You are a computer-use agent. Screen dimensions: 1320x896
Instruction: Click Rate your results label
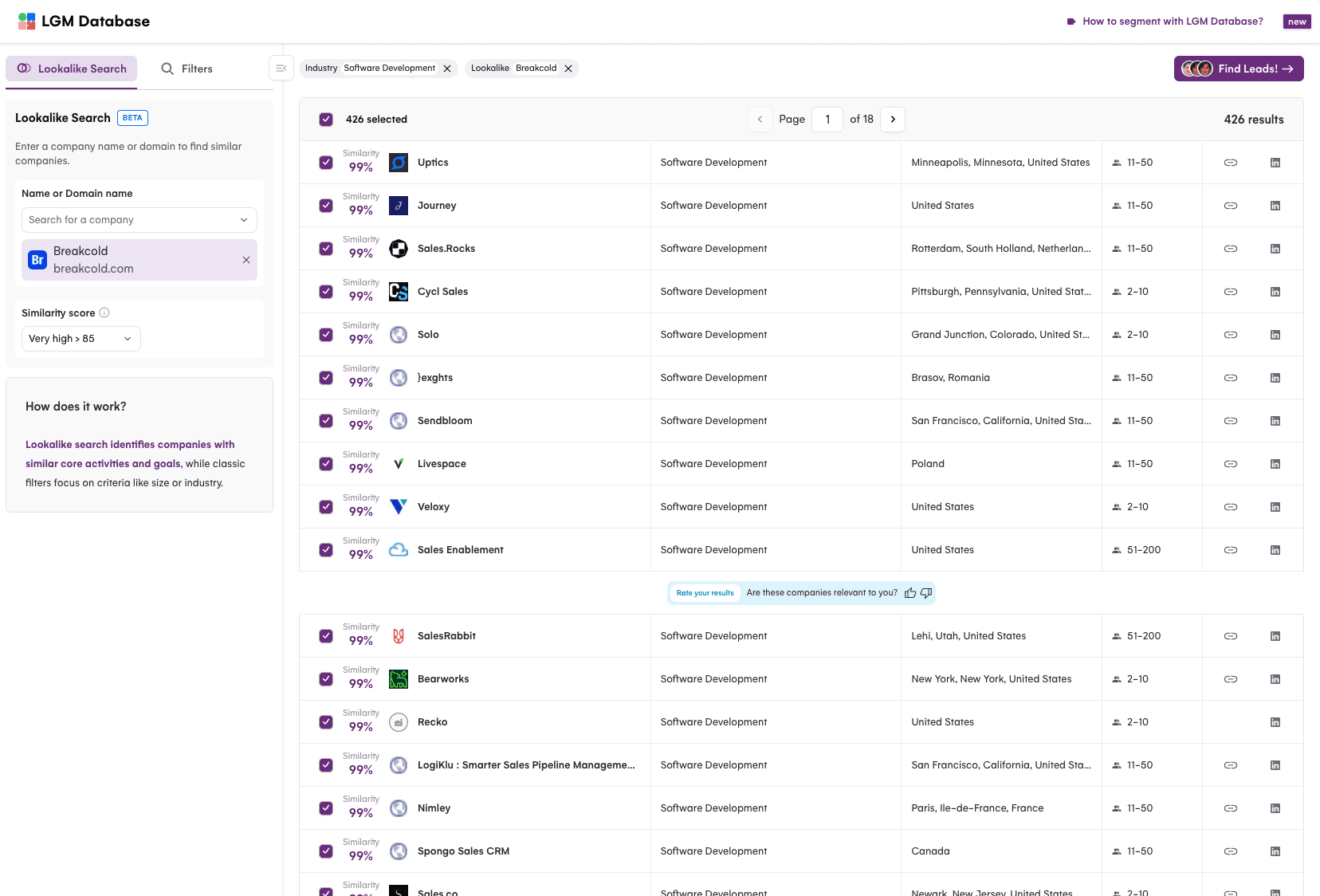[x=705, y=593]
